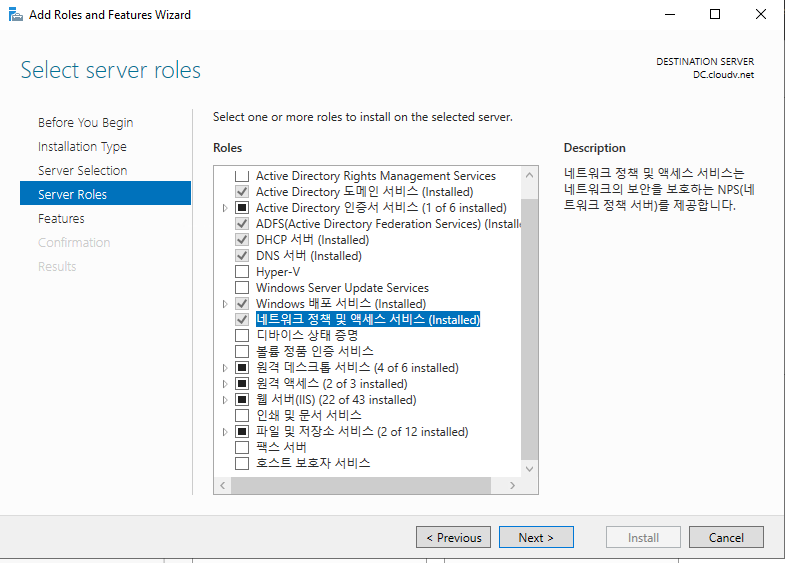
Task: Expand the 원격 액세스 node
Action: [225, 384]
